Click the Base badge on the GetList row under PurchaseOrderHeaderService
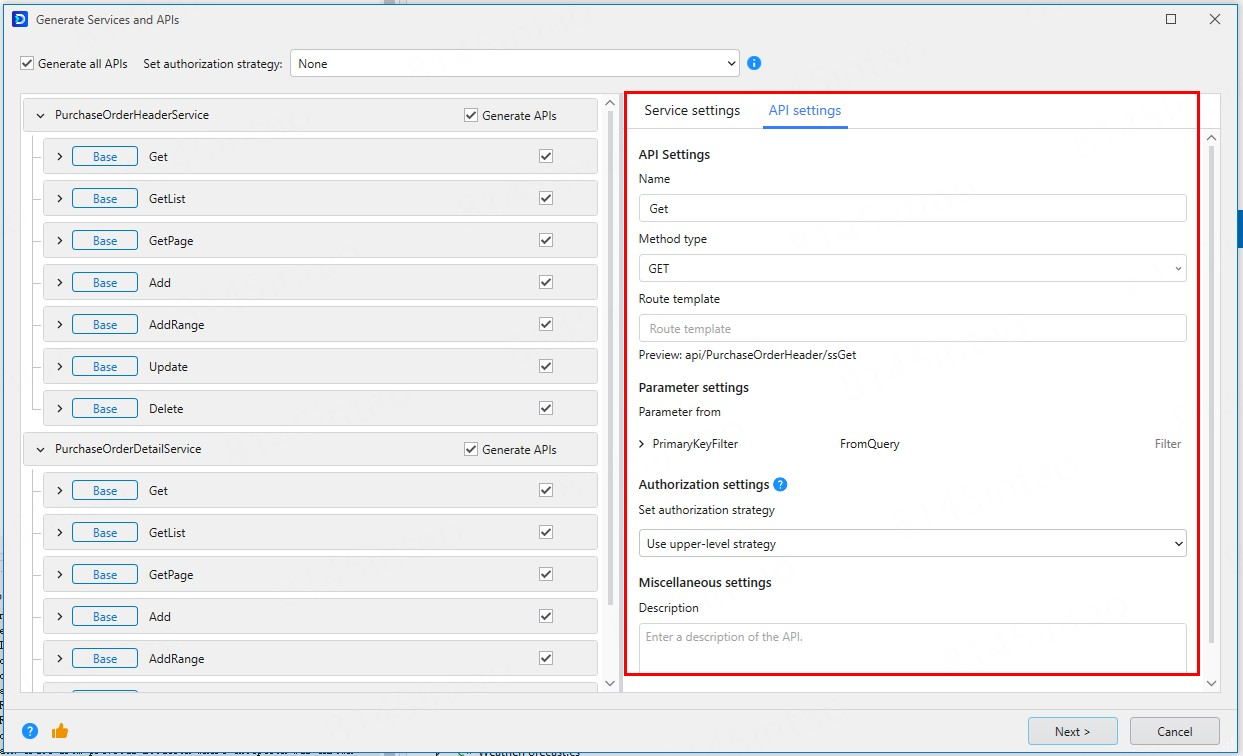 point(105,199)
